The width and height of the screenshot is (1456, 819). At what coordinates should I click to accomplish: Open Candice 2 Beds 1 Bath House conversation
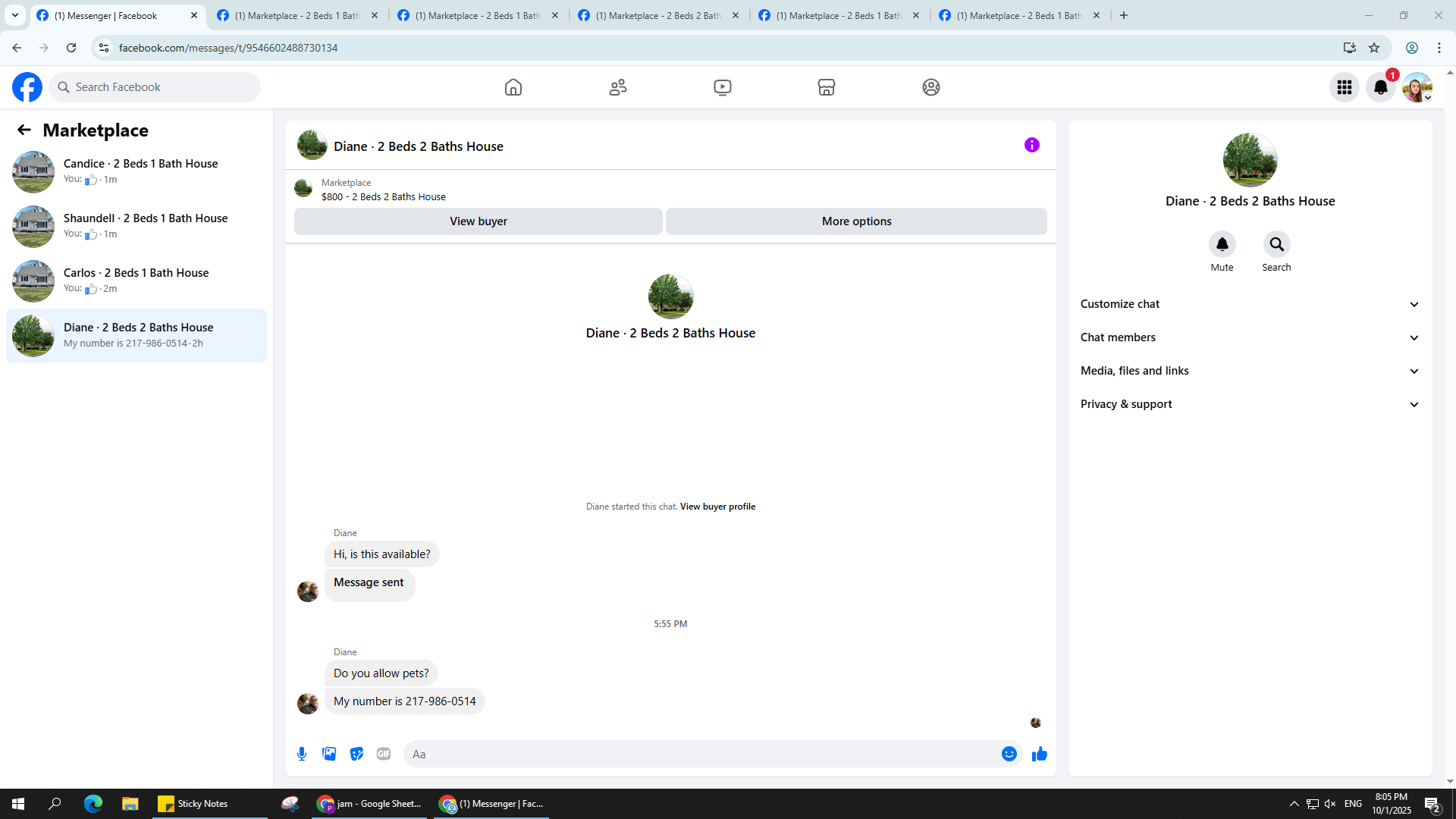click(x=136, y=172)
